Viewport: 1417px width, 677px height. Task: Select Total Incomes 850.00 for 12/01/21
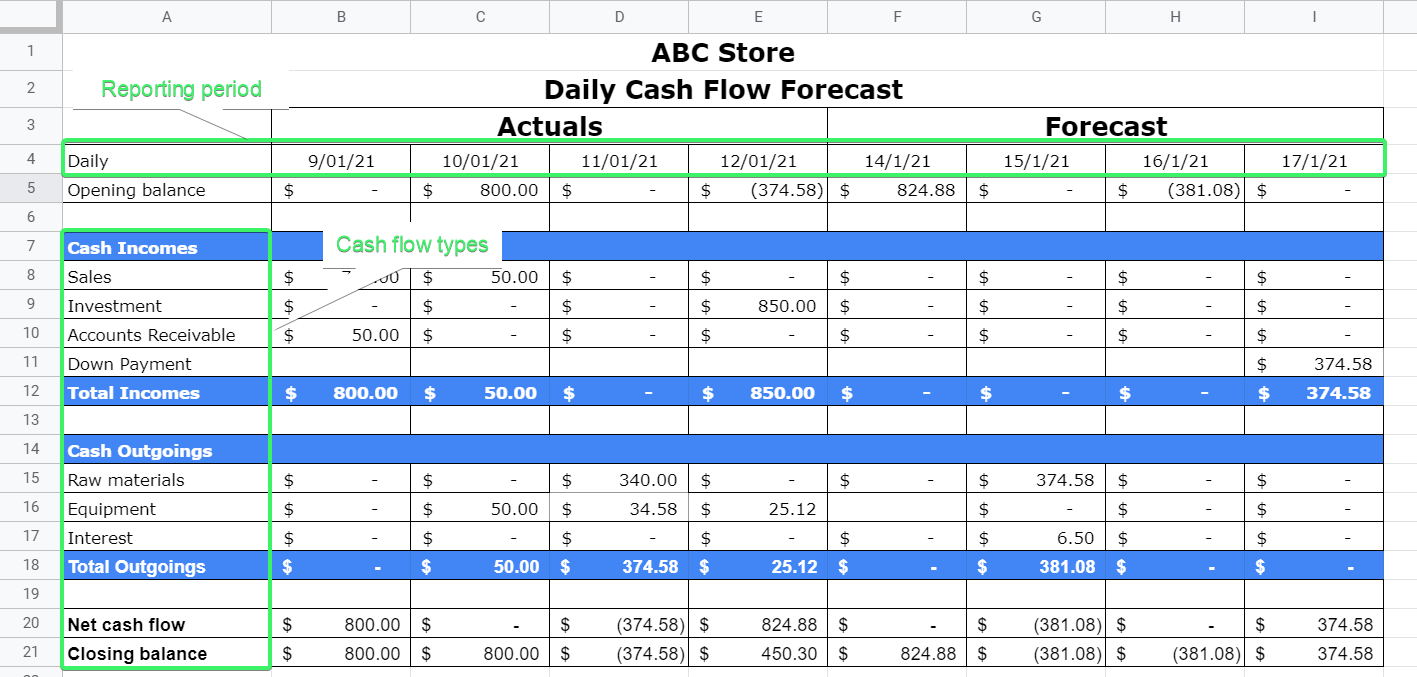[x=758, y=393]
